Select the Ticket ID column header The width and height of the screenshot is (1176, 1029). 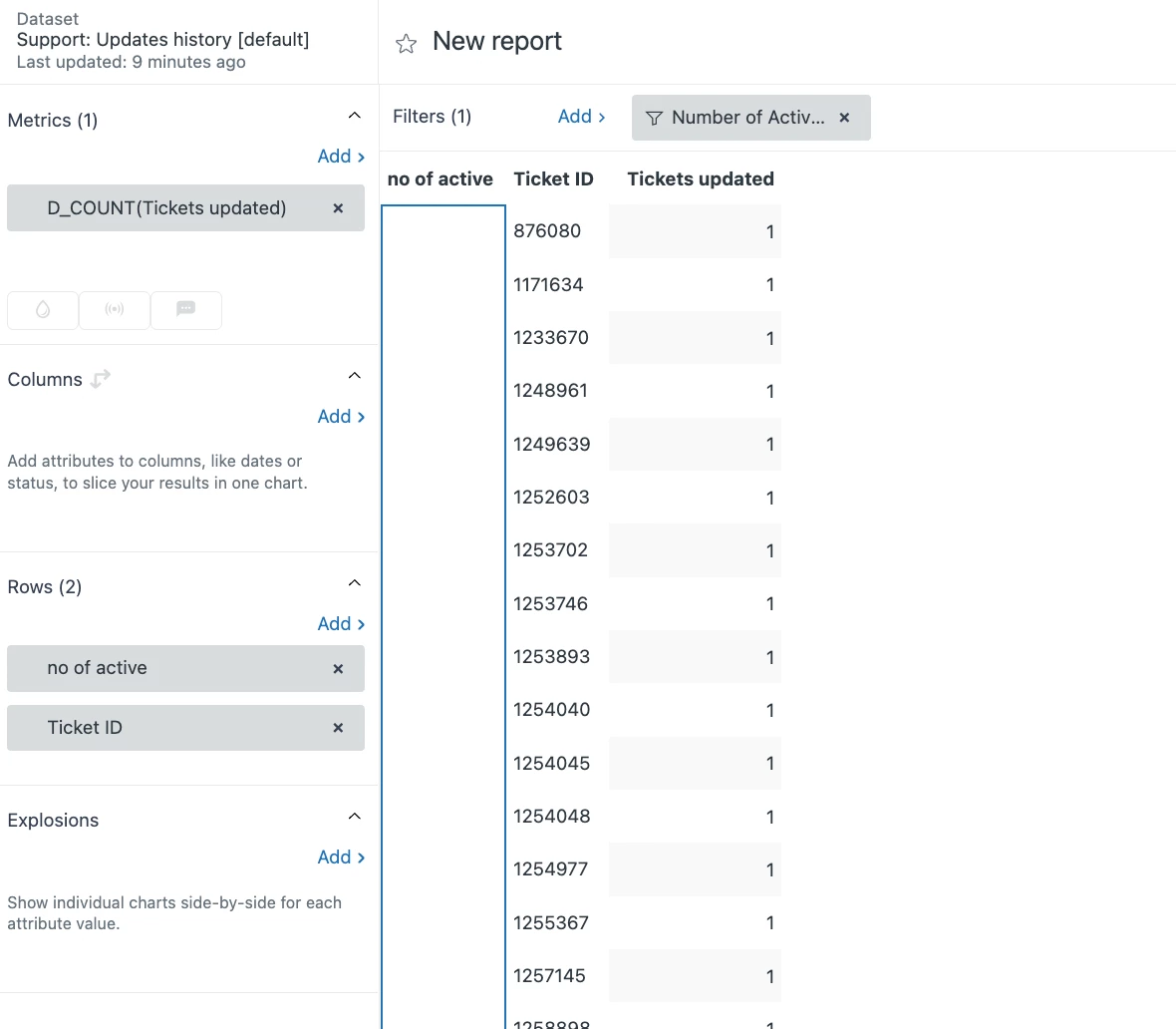coord(553,179)
